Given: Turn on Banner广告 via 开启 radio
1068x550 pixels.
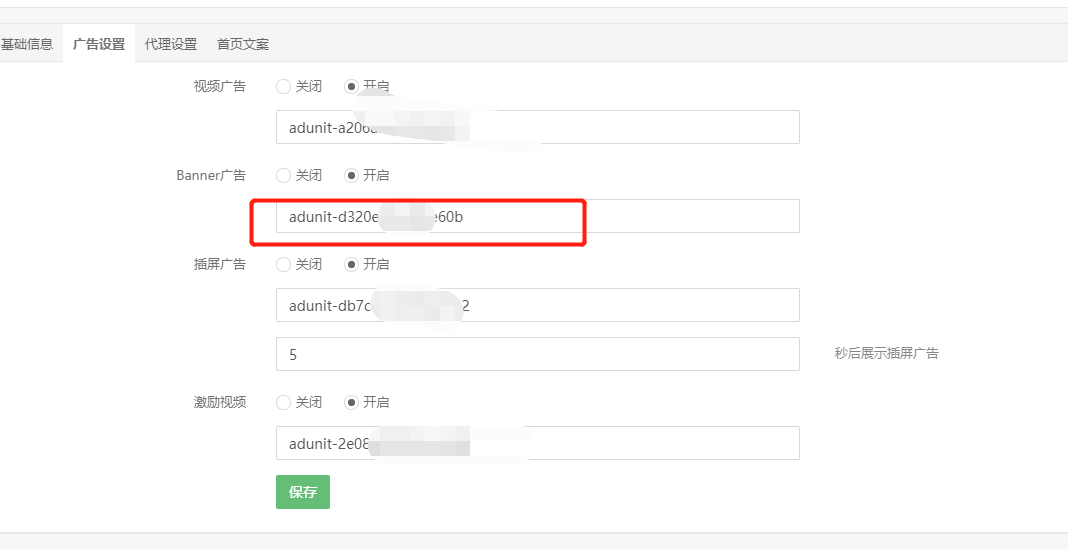Looking at the screenshot, I should pos(351,176).
